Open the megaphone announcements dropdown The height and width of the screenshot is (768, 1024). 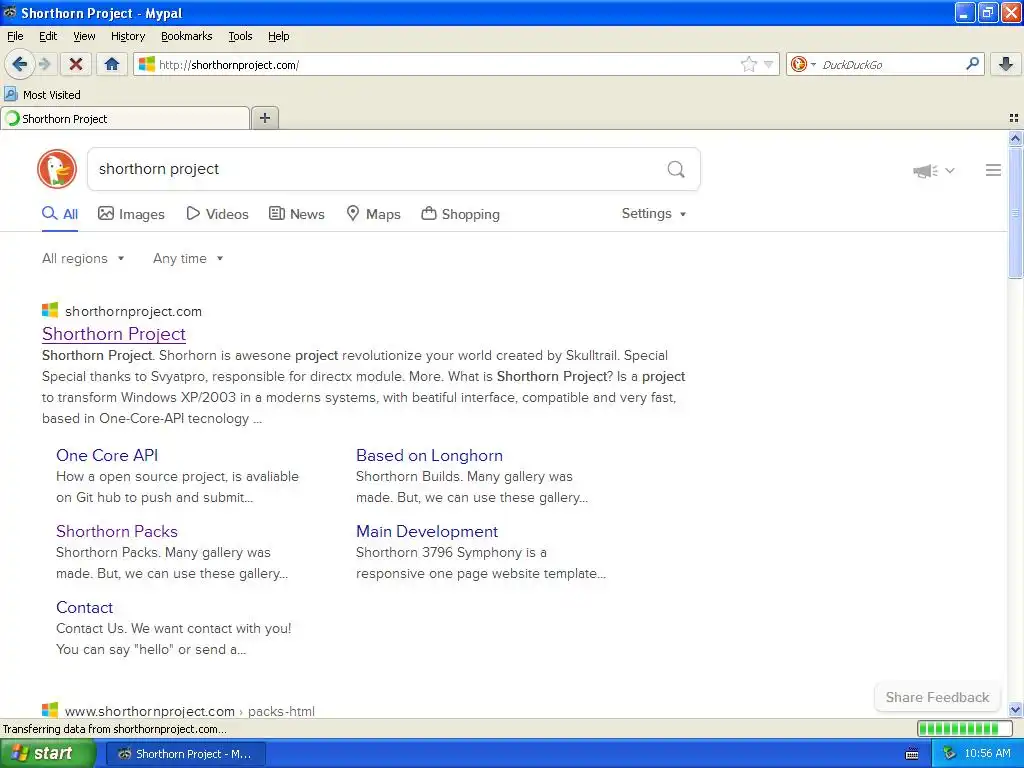[x=934, y=170]
